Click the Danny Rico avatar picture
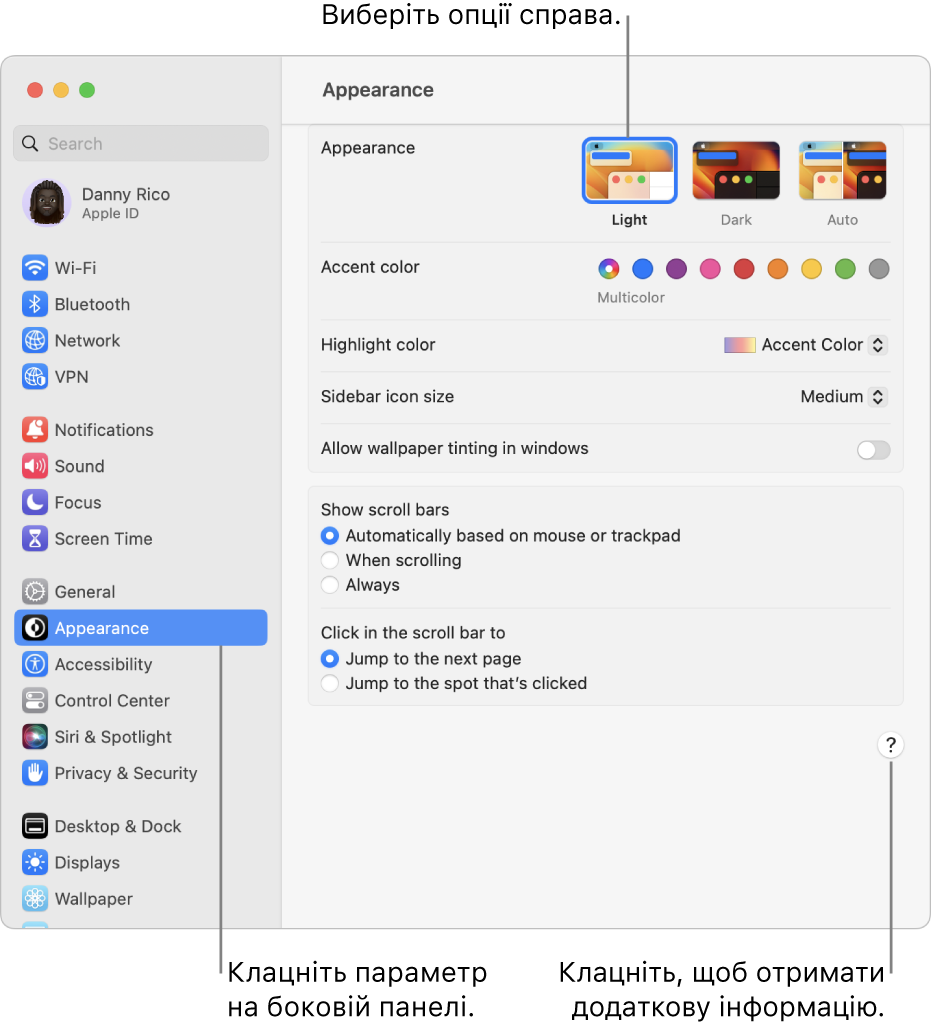931x1029 pixels. tap(47, 203)
